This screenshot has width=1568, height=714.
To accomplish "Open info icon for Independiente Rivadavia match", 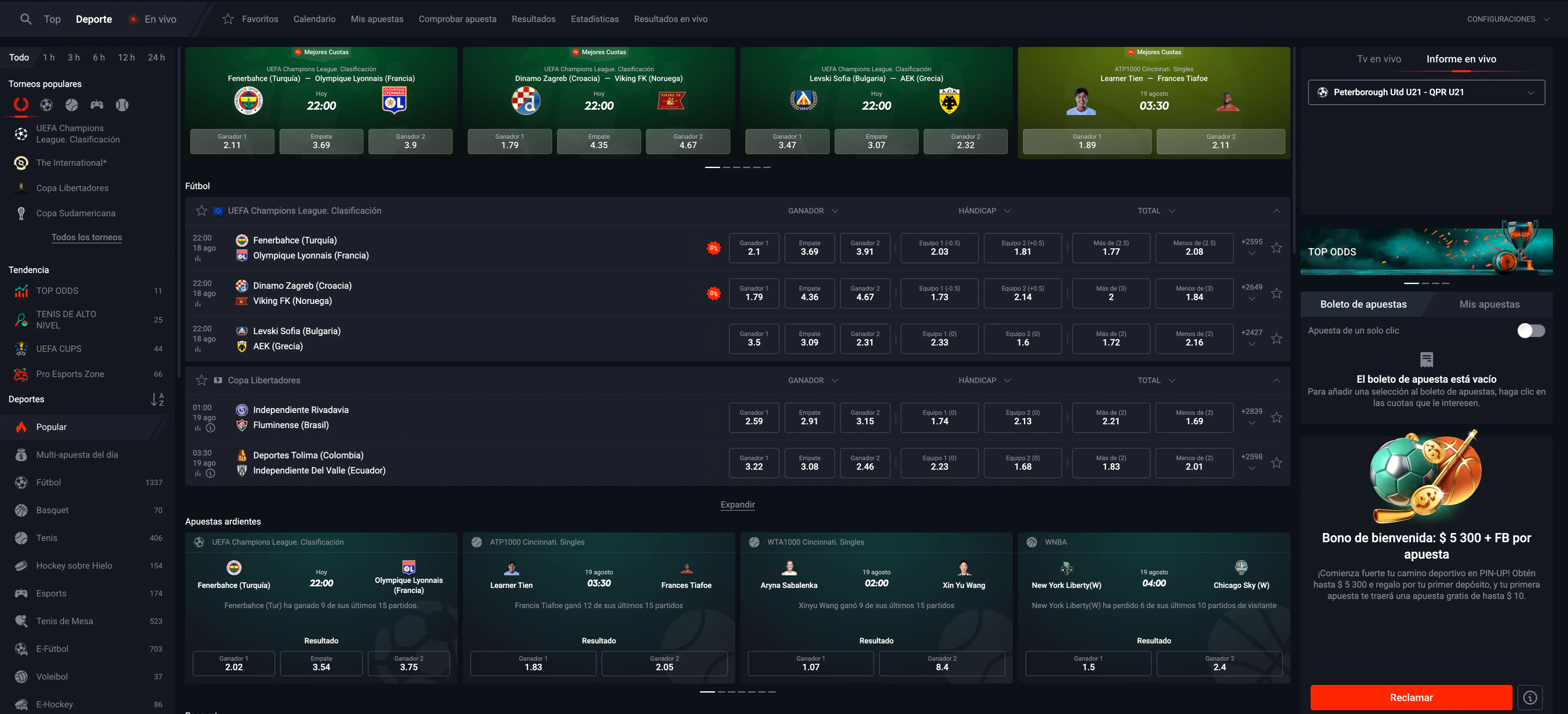I will click(211, 427).
